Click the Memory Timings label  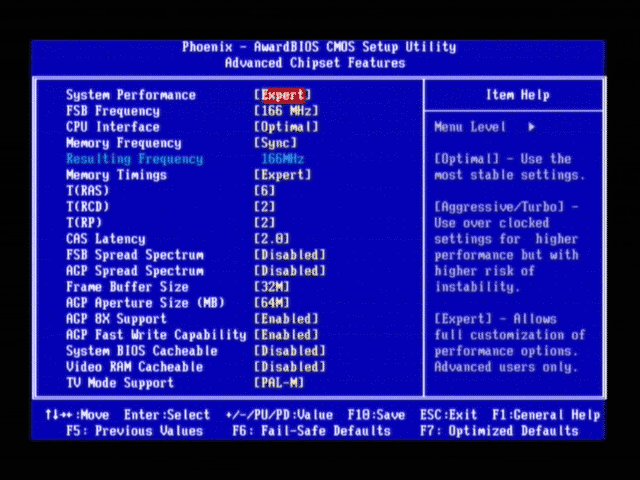tap(117, 175)
